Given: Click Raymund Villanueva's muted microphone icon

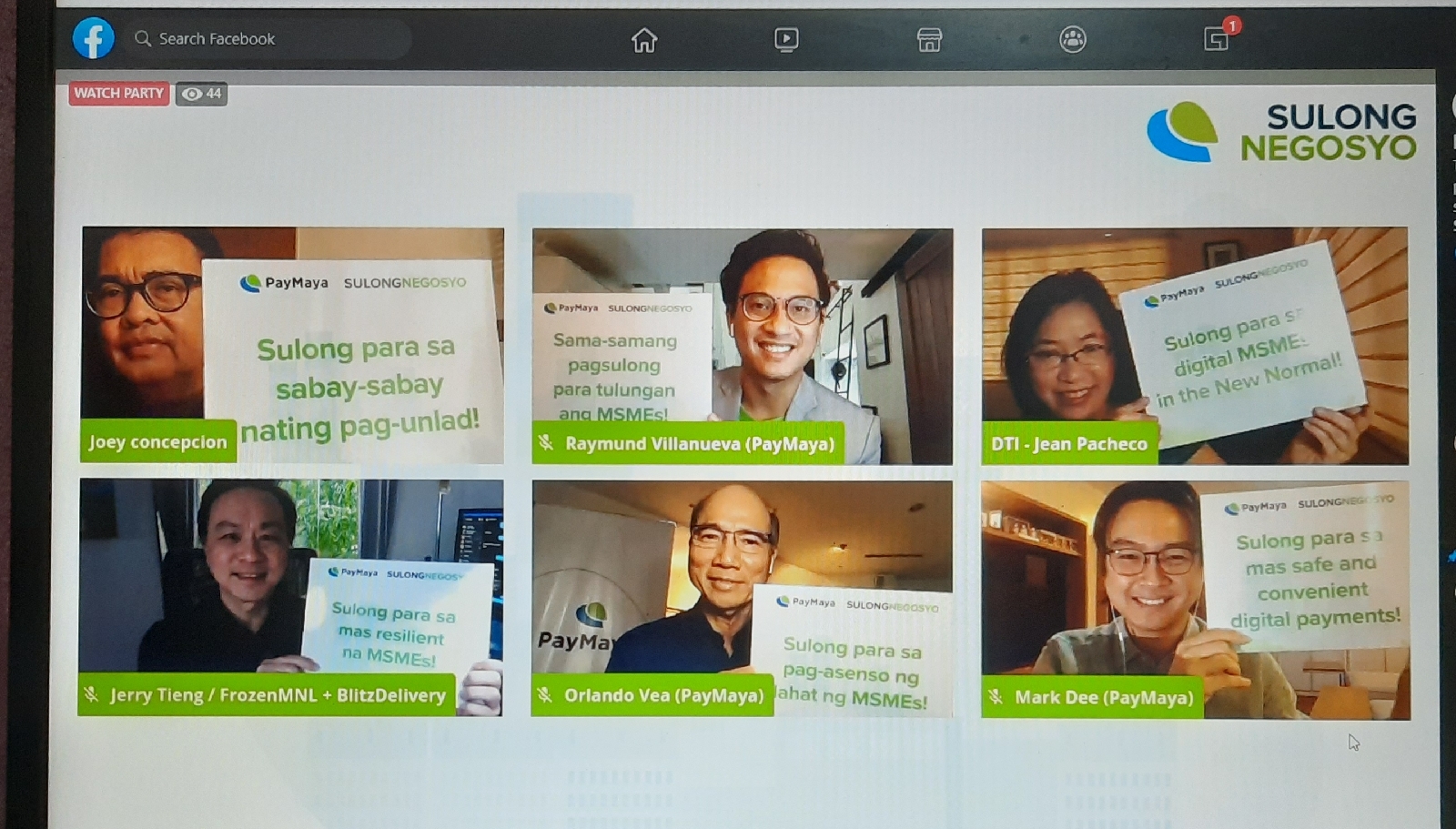Looking at the screenshot, I should (546, 443).
